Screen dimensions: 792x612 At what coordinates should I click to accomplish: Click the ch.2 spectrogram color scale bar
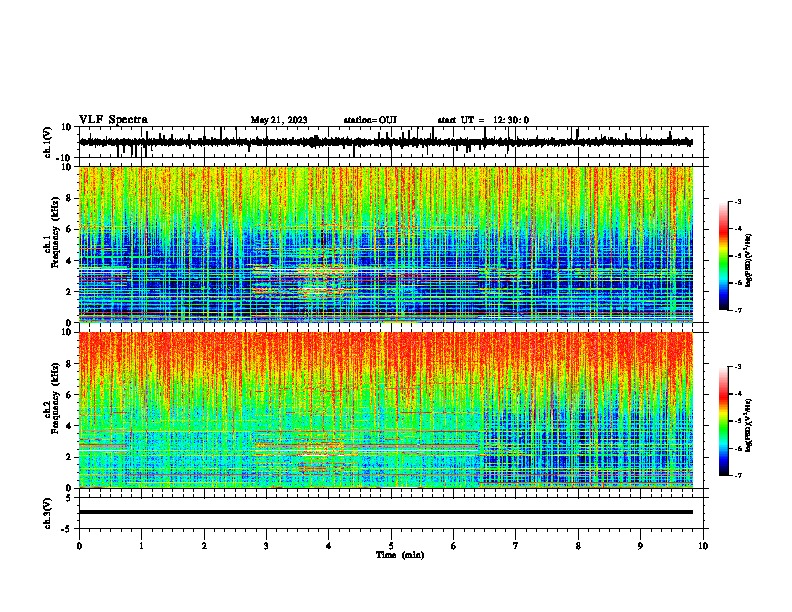click(x=723, y=421)
